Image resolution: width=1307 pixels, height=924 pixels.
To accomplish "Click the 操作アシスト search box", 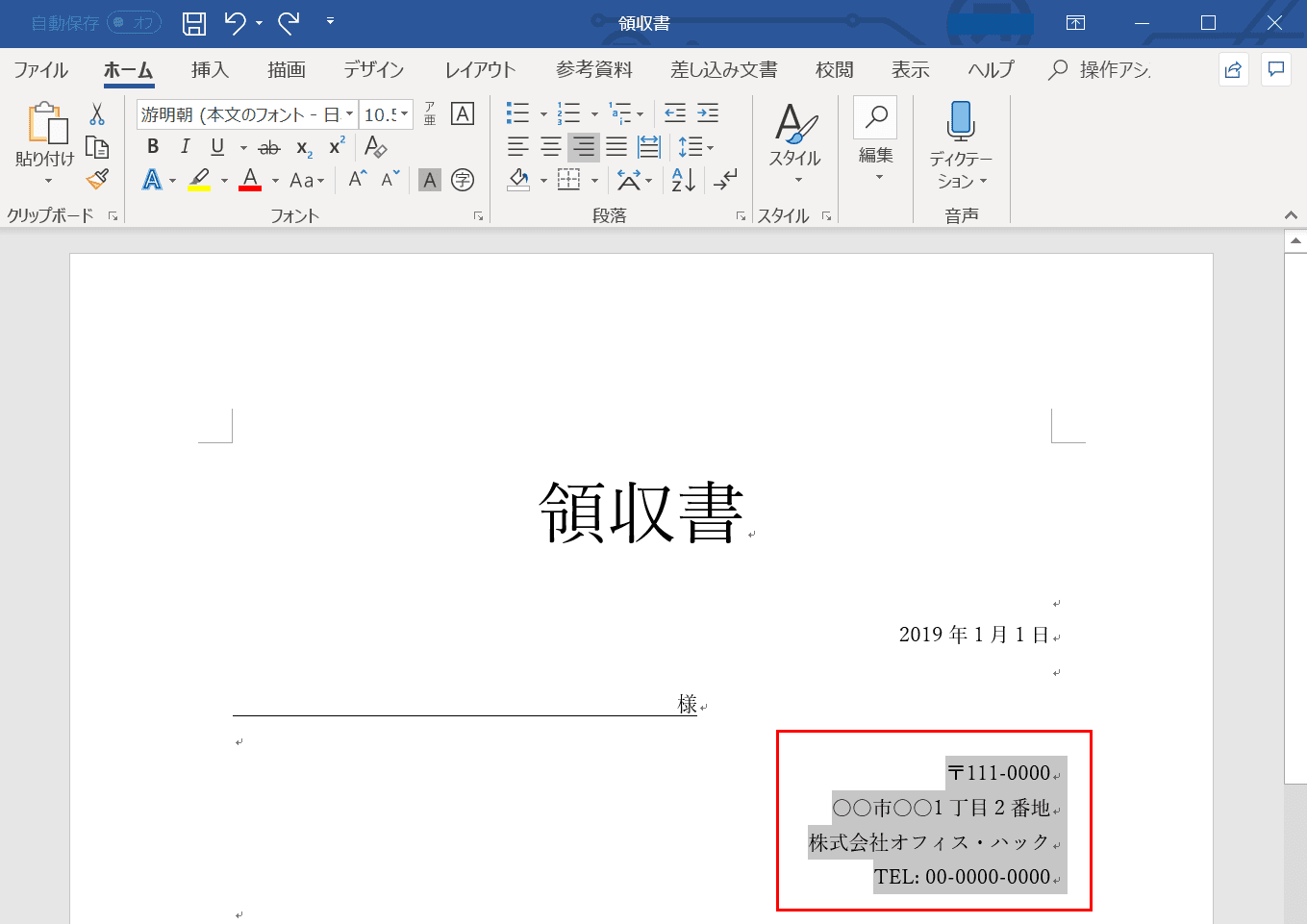I will (1099, 69).
